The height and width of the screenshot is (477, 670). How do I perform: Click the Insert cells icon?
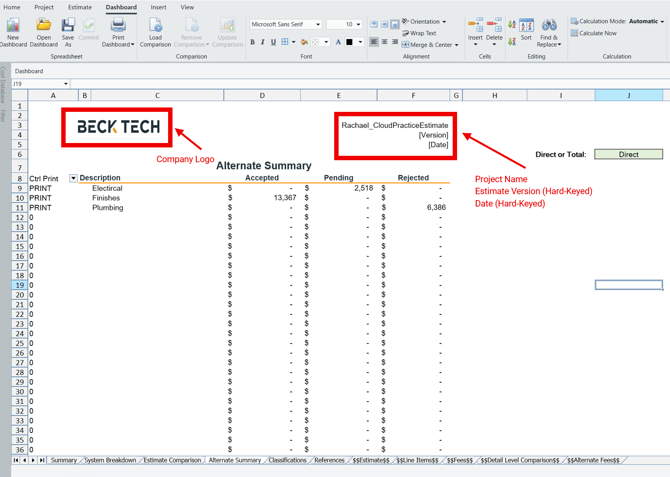475,27
